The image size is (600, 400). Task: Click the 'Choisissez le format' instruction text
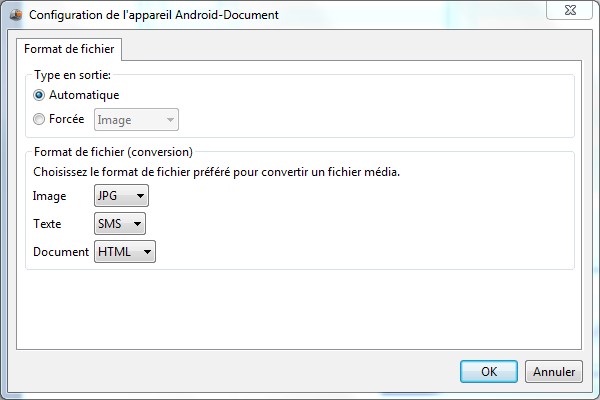coord(216,172)
